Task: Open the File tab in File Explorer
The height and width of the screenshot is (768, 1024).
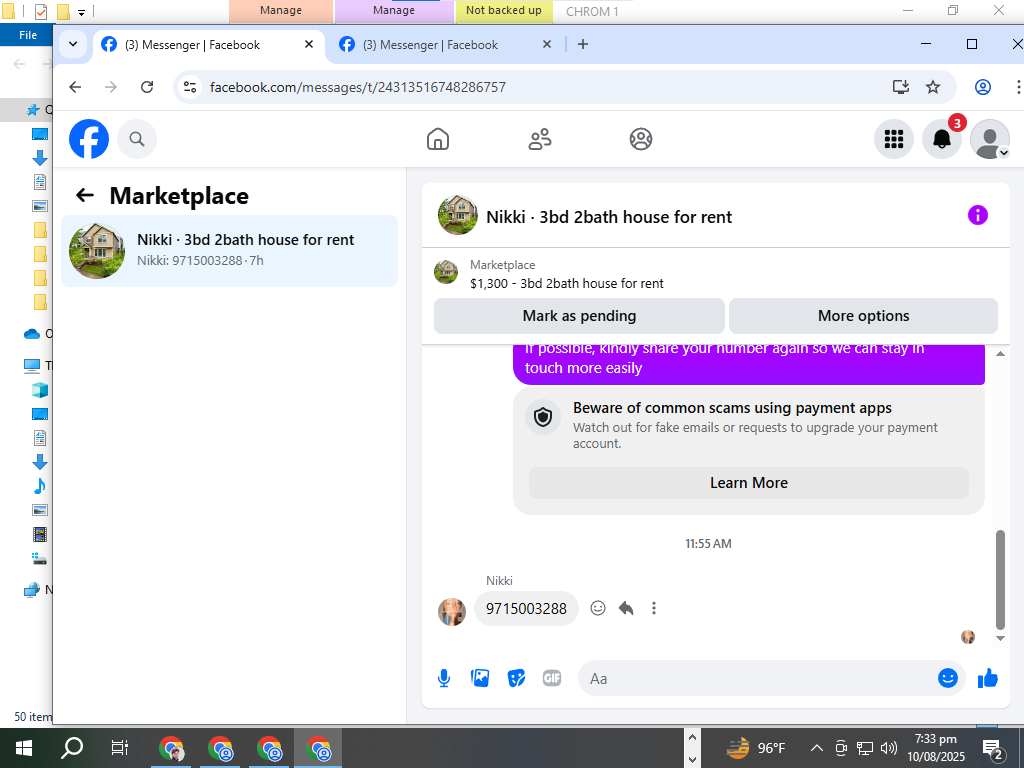Action: [x=27, y=35]
